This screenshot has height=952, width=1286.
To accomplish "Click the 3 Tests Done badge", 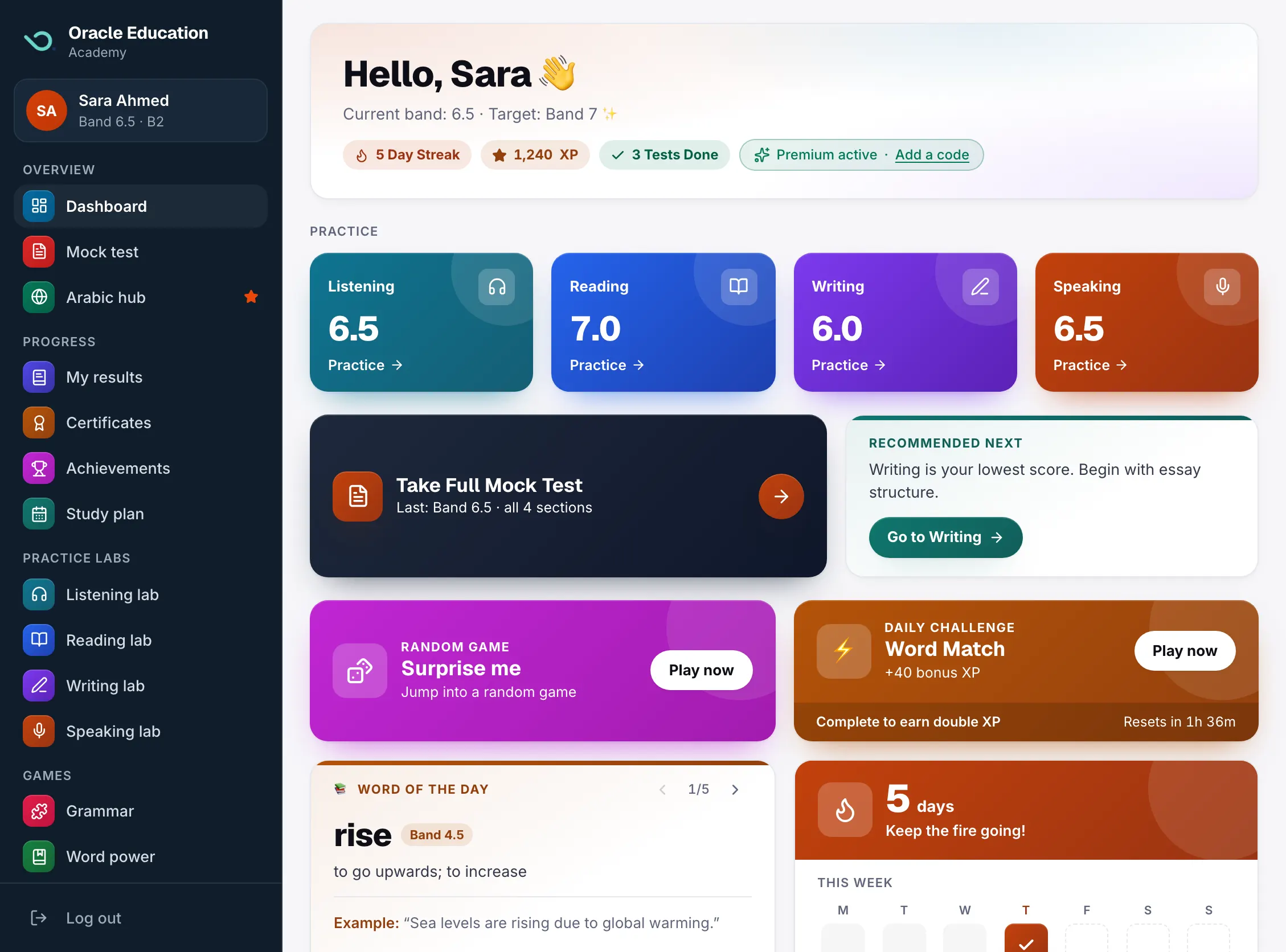I will point(664,154).
